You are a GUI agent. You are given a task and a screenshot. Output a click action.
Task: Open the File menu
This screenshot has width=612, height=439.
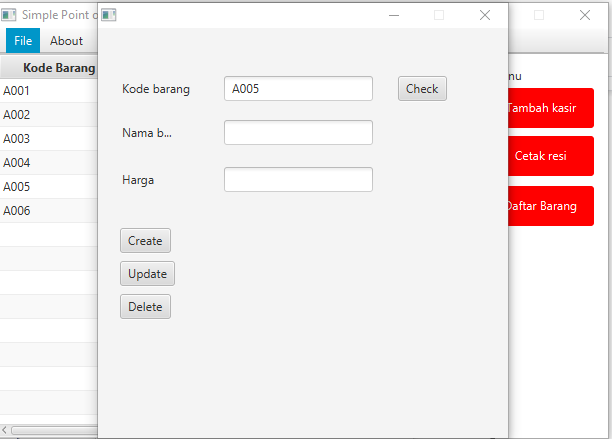23,41
